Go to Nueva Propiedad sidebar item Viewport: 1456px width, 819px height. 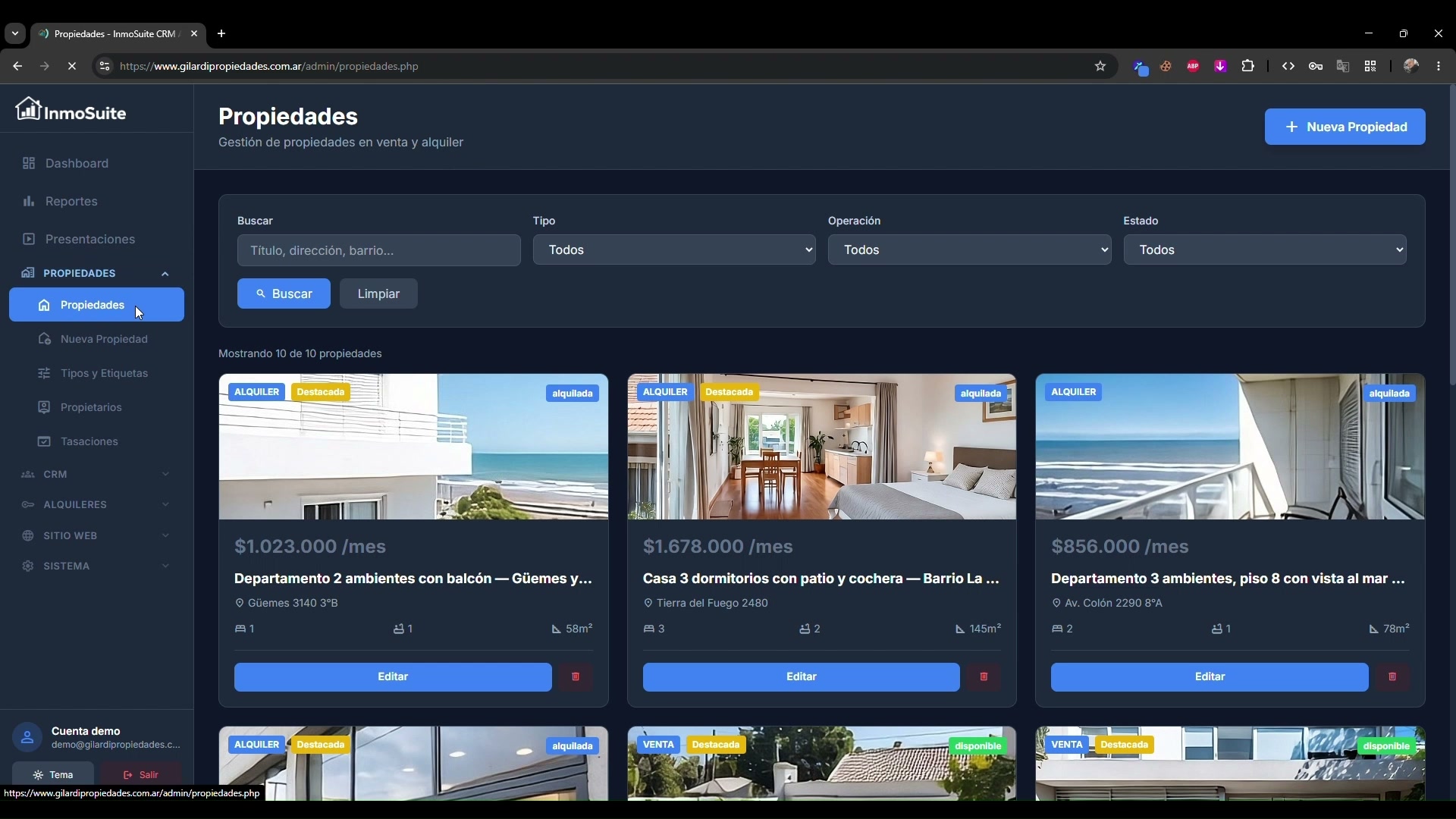pyautogui.click(x=96, y=339)
